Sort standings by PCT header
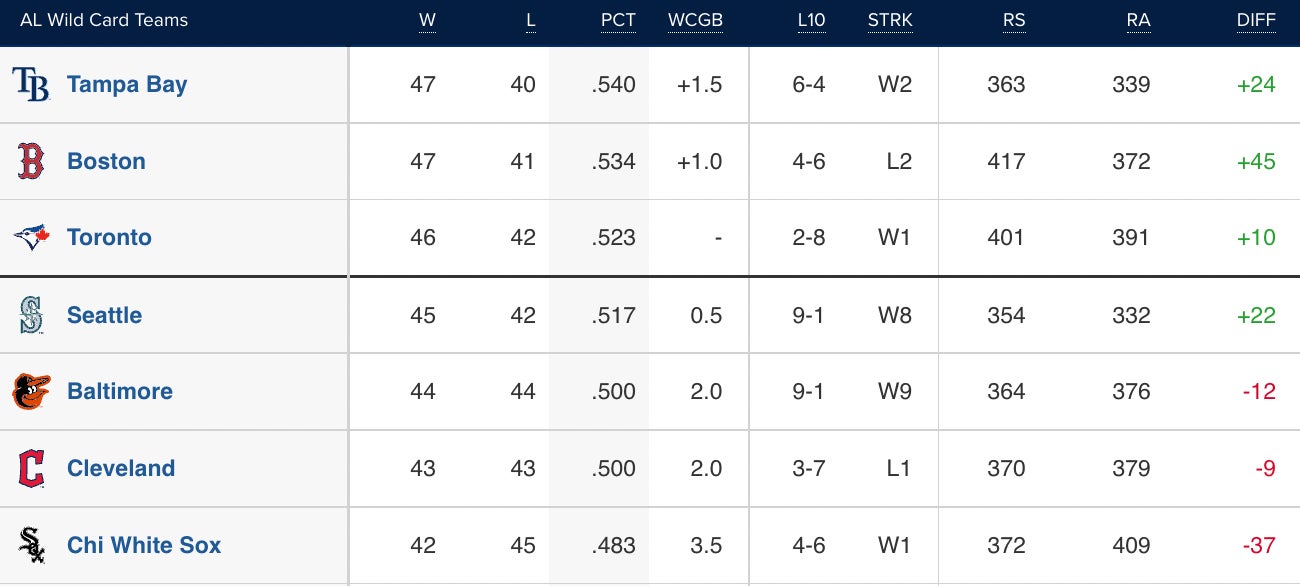 (618, 21)
